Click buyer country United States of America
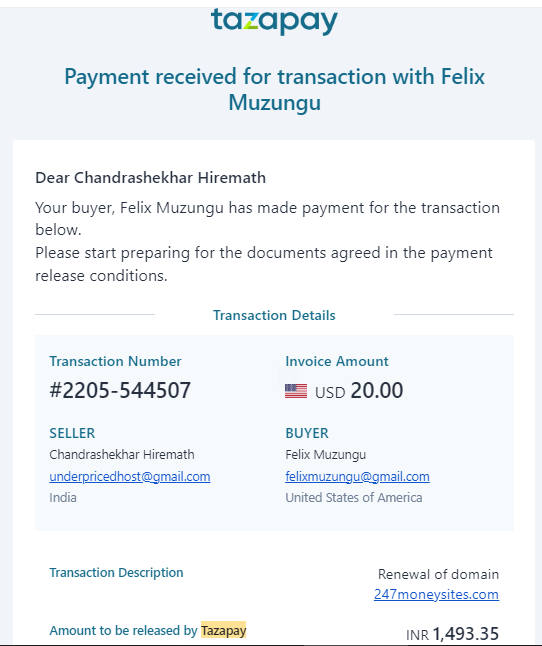542x646 pixels. 354,497
